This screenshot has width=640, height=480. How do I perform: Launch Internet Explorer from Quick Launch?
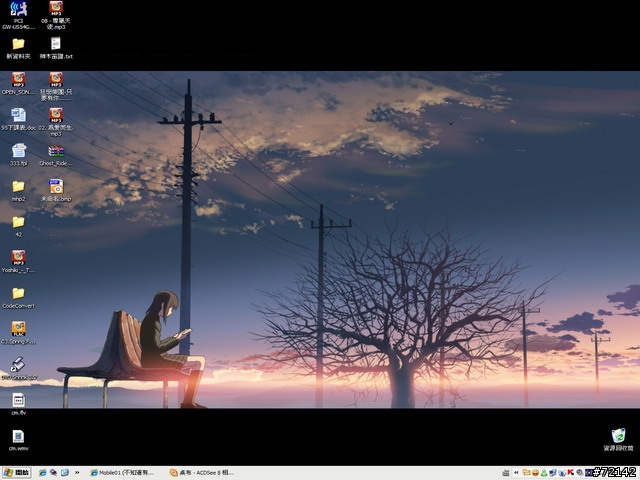tap(42, 473)
